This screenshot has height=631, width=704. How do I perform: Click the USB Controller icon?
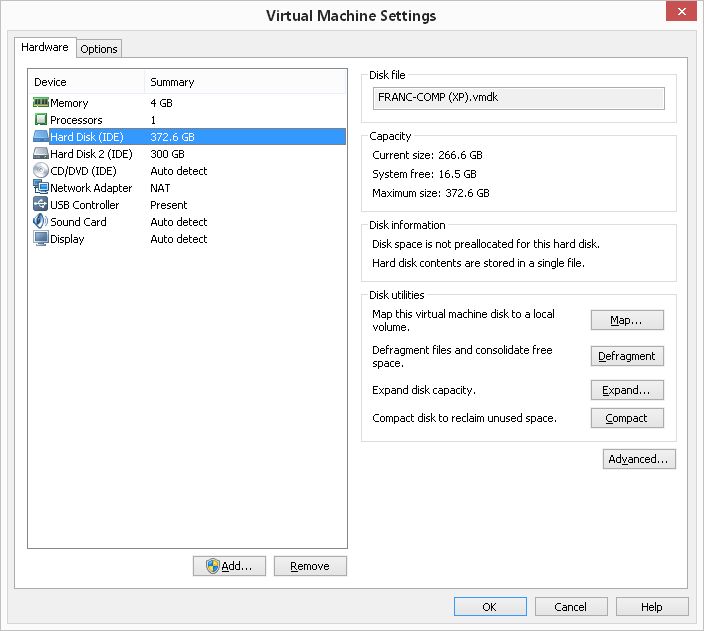point(41,205)
